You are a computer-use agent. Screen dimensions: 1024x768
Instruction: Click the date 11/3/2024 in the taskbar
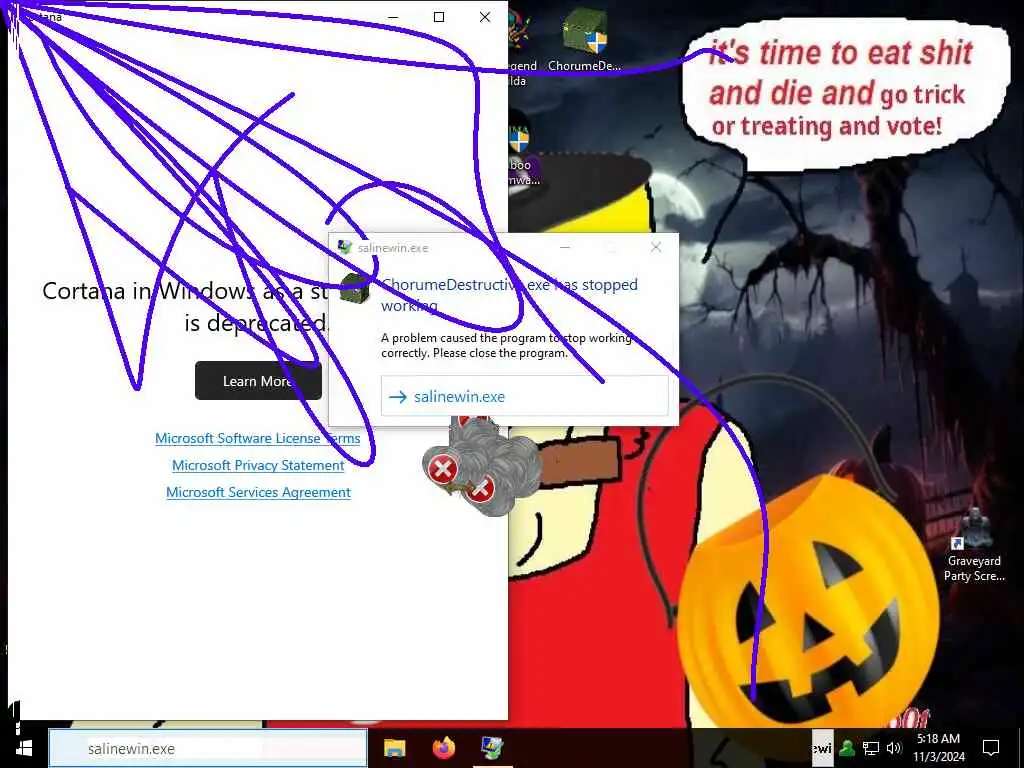point(938,756)
